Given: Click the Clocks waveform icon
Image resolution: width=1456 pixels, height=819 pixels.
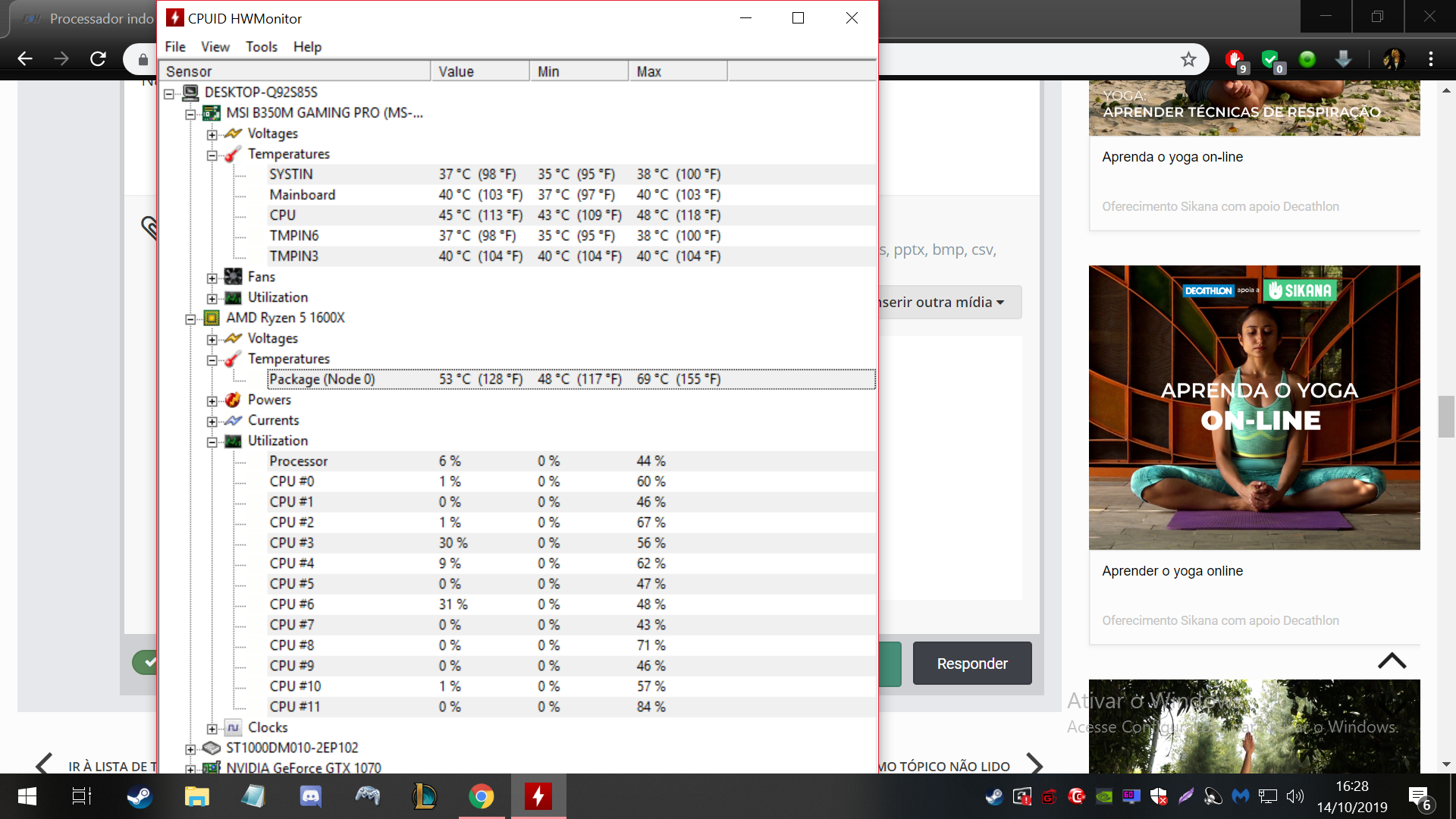Looking at the screenshot, I should click(234, 727).
